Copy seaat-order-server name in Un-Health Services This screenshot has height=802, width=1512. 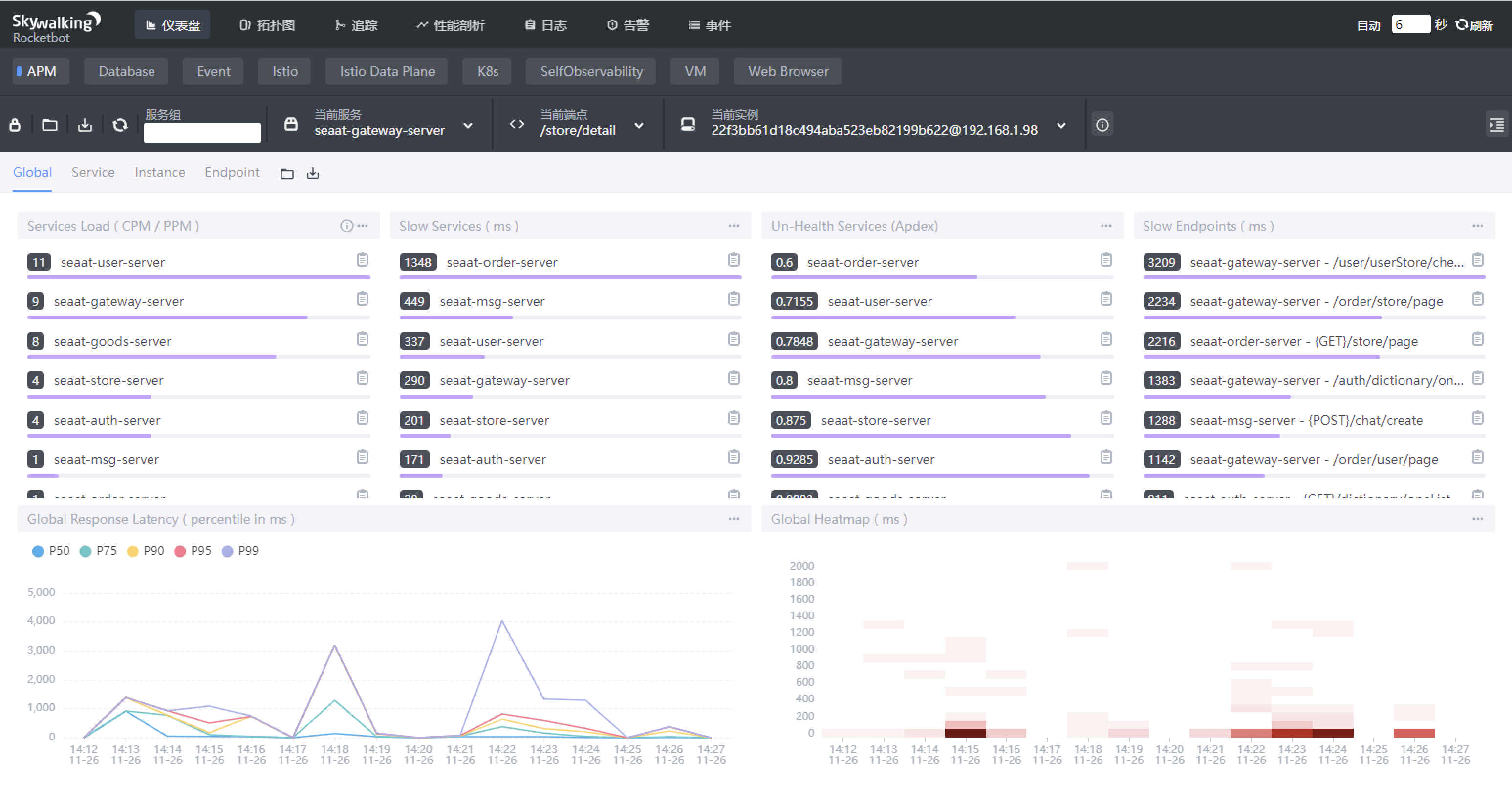[x=1106, y=259]
